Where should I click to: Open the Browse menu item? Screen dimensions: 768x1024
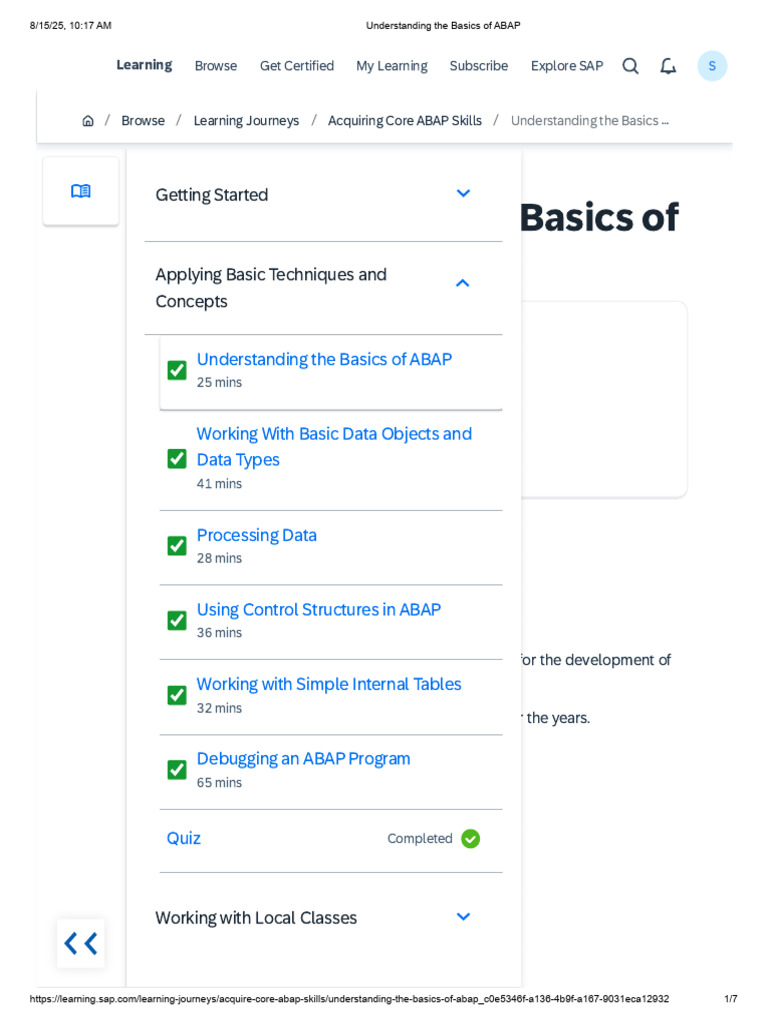coord(216,66)
